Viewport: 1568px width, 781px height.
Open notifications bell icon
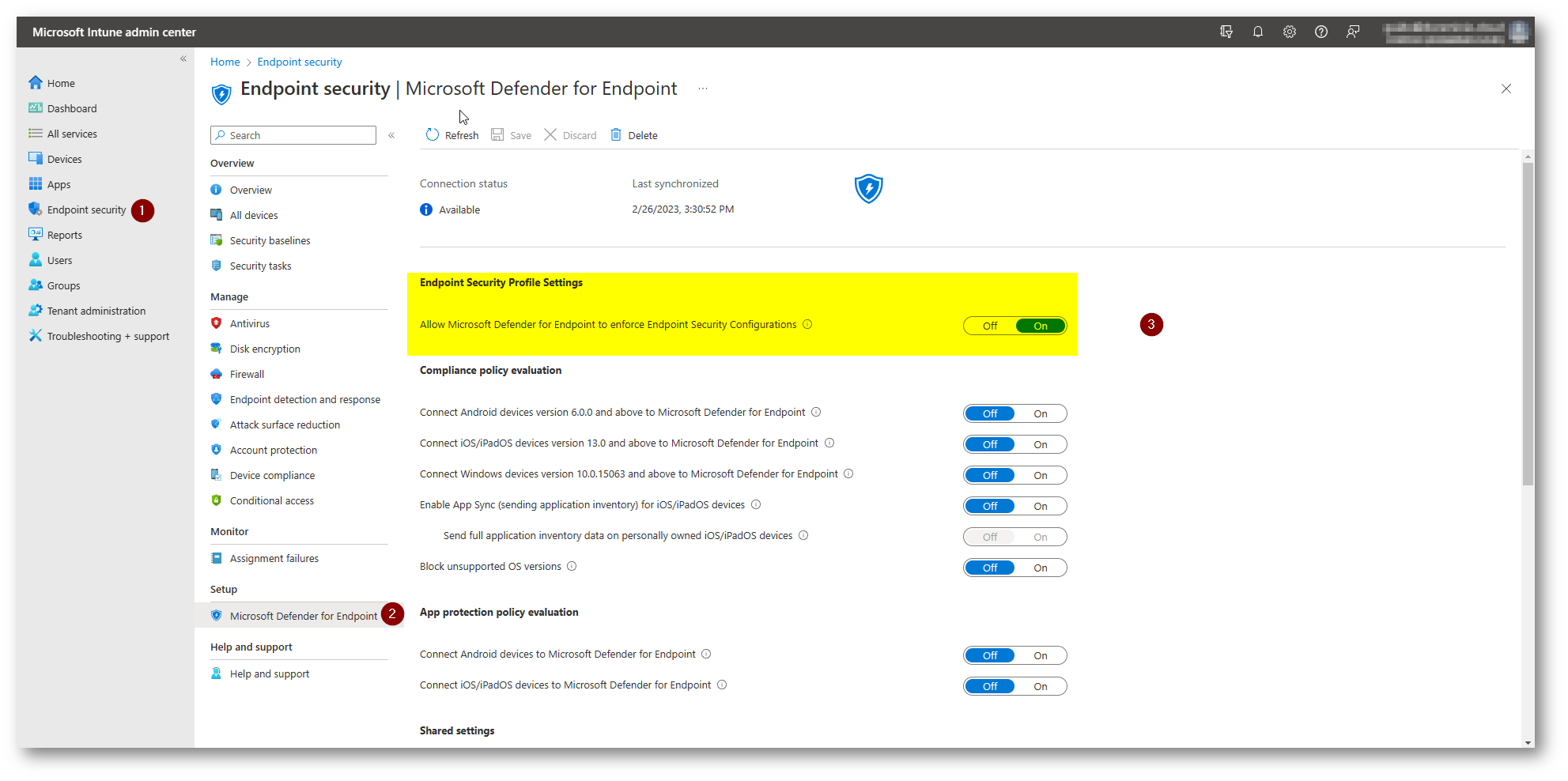coord(1258,32)
